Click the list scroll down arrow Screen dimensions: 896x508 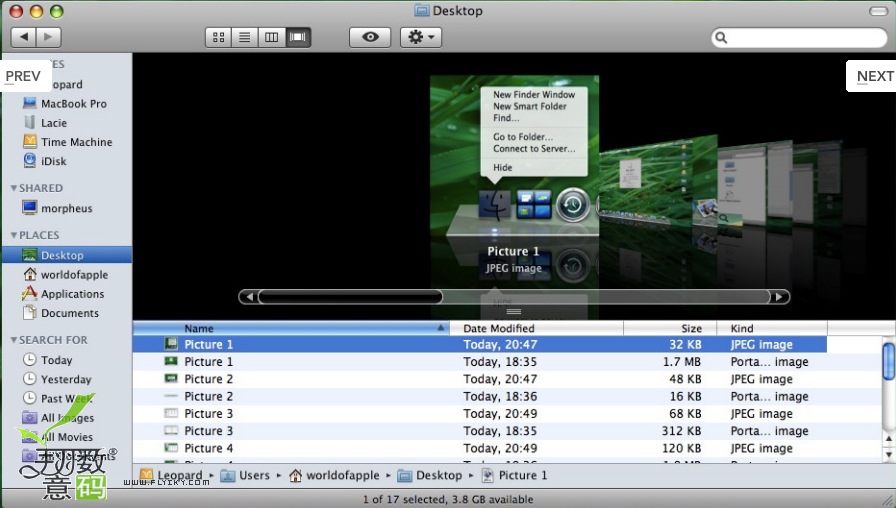click(889, 454)
